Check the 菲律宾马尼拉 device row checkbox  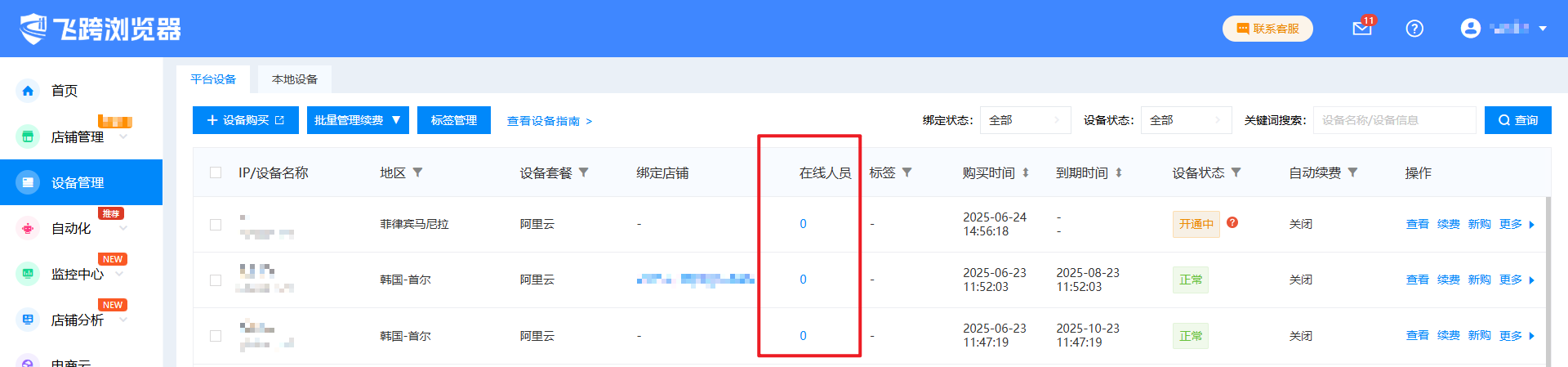pyautogui.click(x=216, y=225)
